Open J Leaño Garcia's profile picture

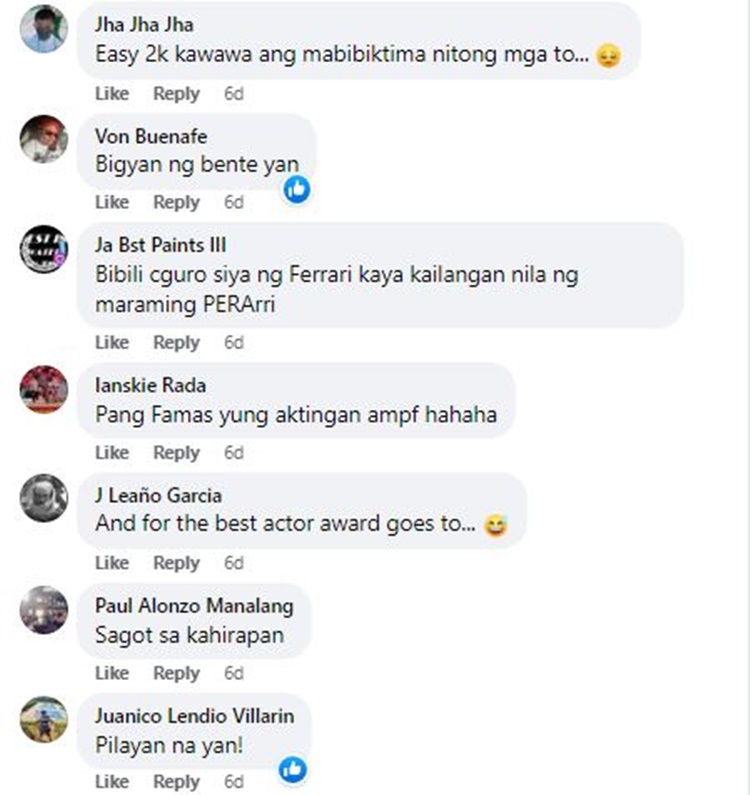(x=44, y=498)
